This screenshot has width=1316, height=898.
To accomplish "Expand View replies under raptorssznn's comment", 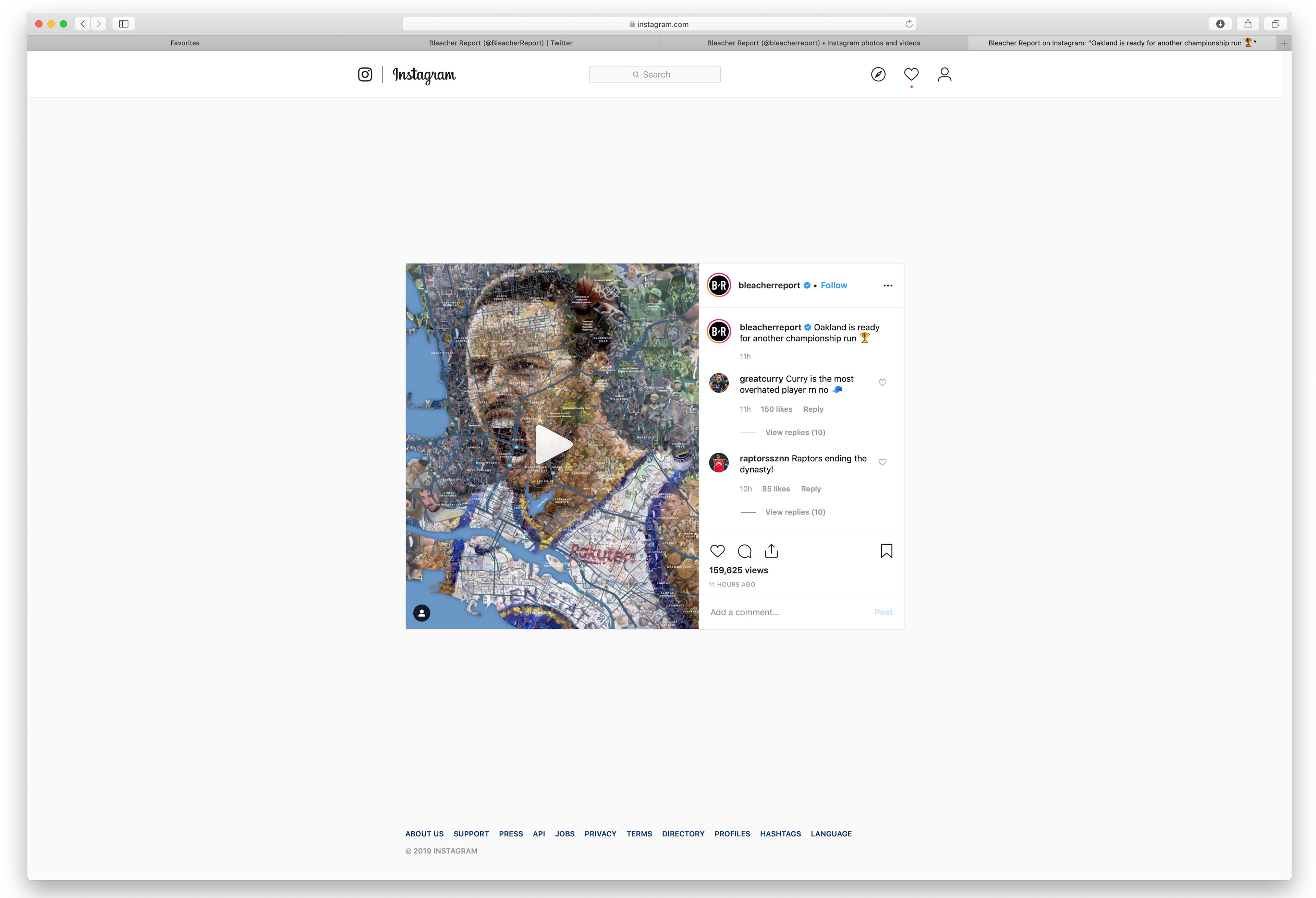I will pos(795,512).
